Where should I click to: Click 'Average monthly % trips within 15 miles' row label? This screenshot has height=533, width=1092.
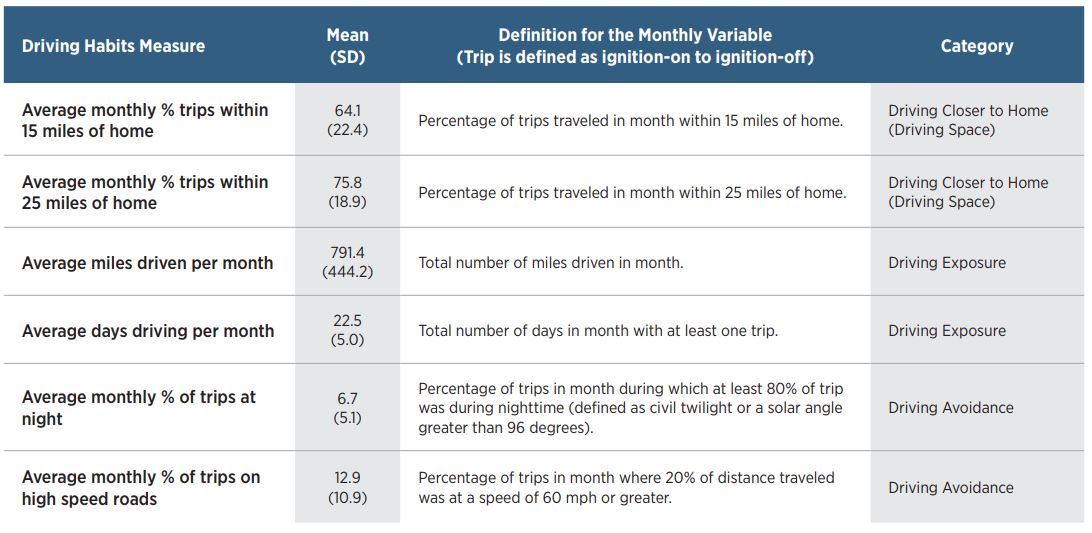click(x=145, y=120)
